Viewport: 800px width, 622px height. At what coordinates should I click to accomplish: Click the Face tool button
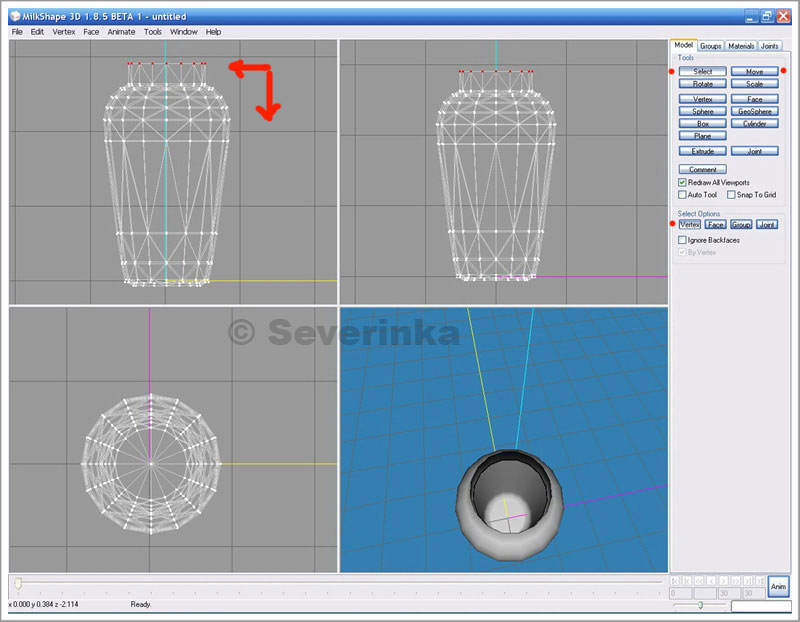(x=755, y=99)
